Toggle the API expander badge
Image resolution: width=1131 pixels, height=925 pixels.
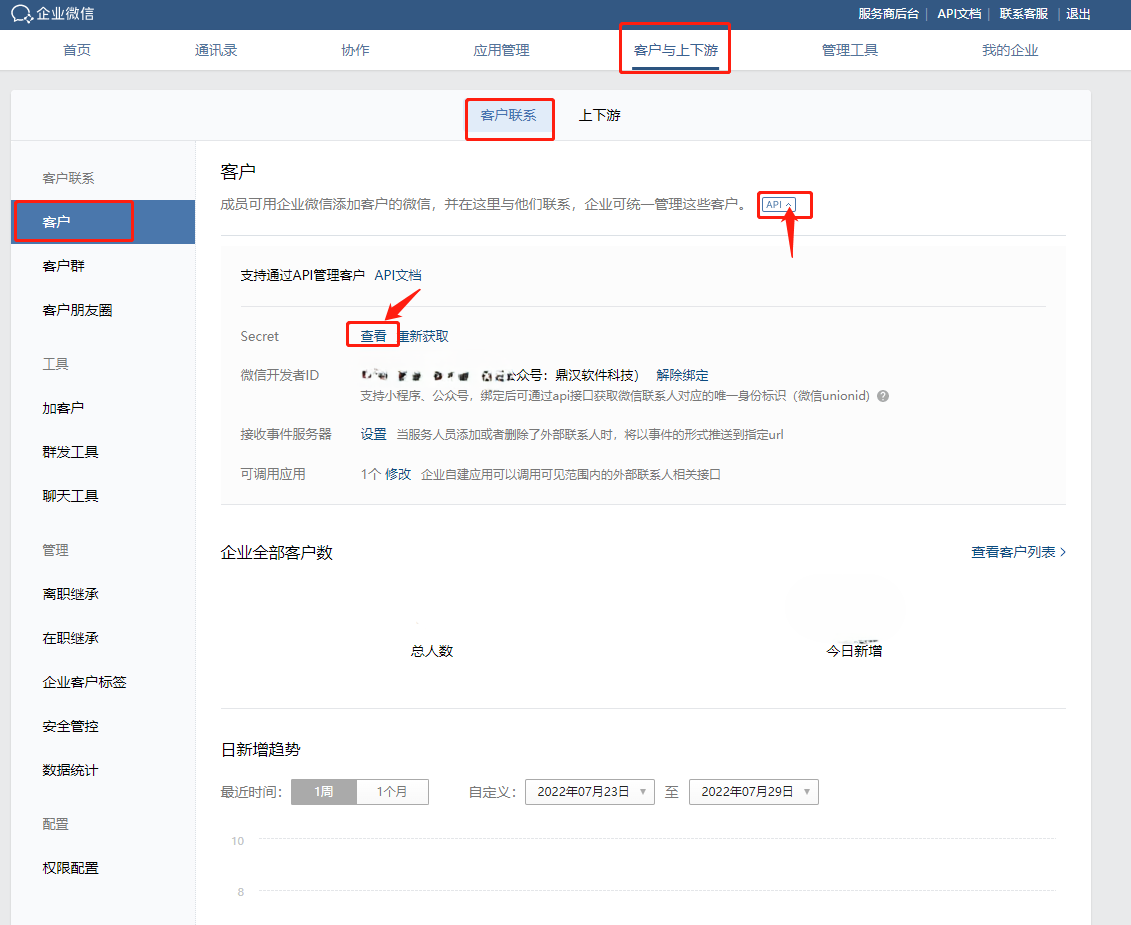pos(779,205)
